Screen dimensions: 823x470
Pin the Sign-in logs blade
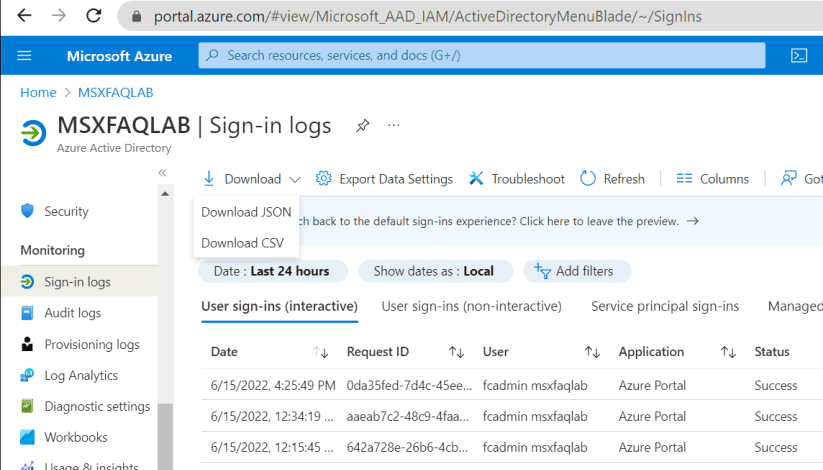click(363, 126)
